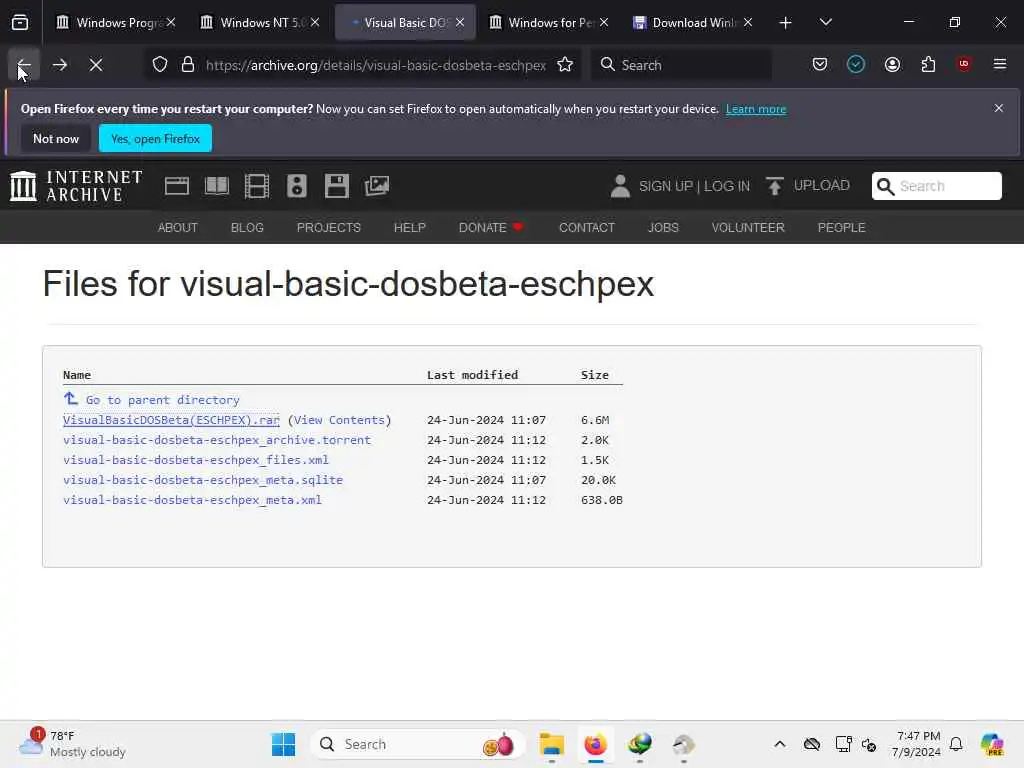Open Internet Archive images icon
Screen dimensions: 1024x768
(x=377, y=186)
